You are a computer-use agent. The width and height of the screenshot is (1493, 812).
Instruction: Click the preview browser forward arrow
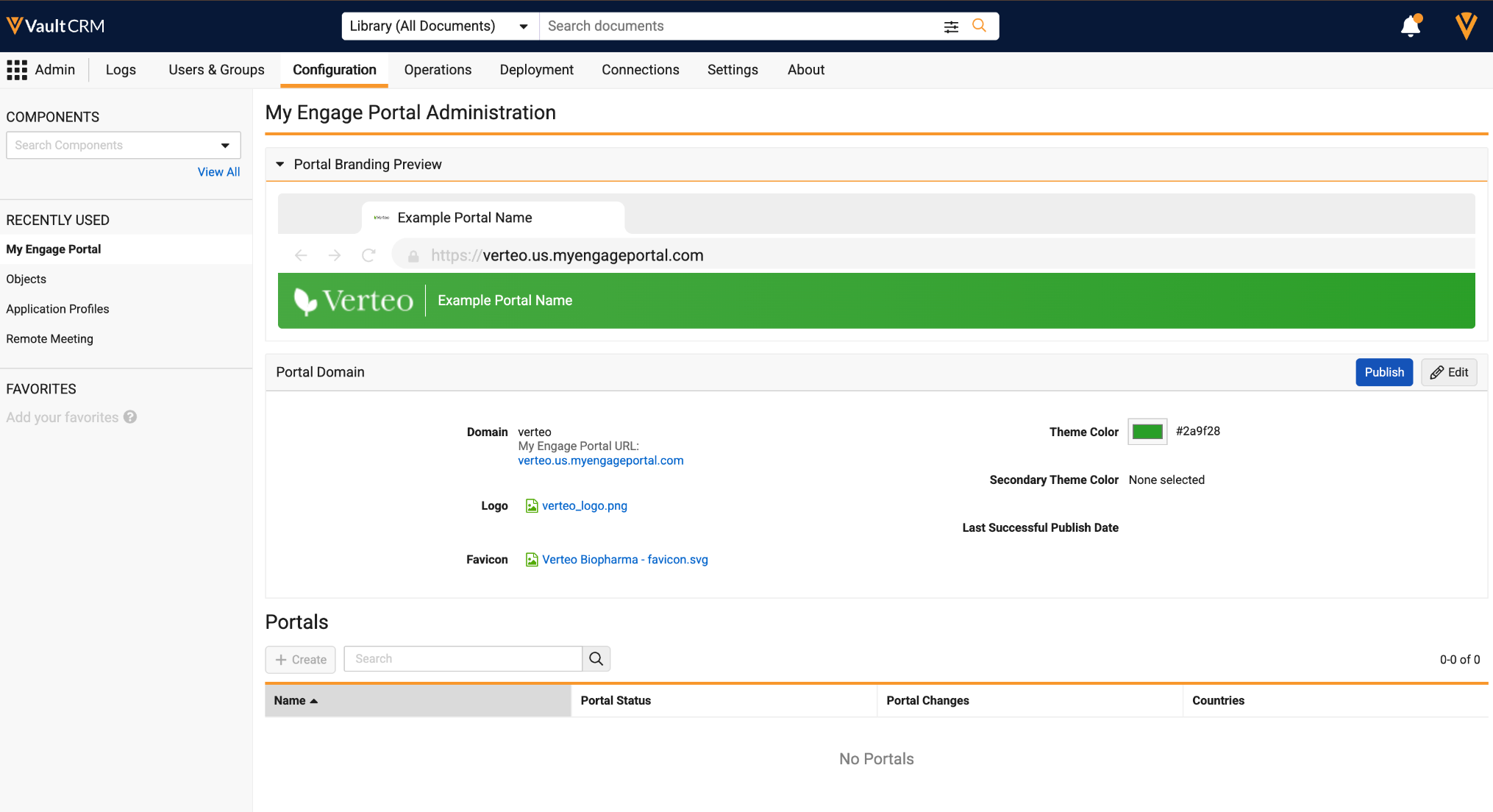(335, 255)
